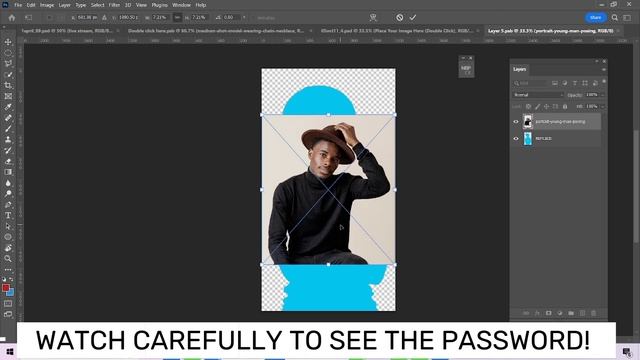Viewport: 640px width, 360px height.
Task: Commit the transform with the checkmark
Action: click(413, 18)
